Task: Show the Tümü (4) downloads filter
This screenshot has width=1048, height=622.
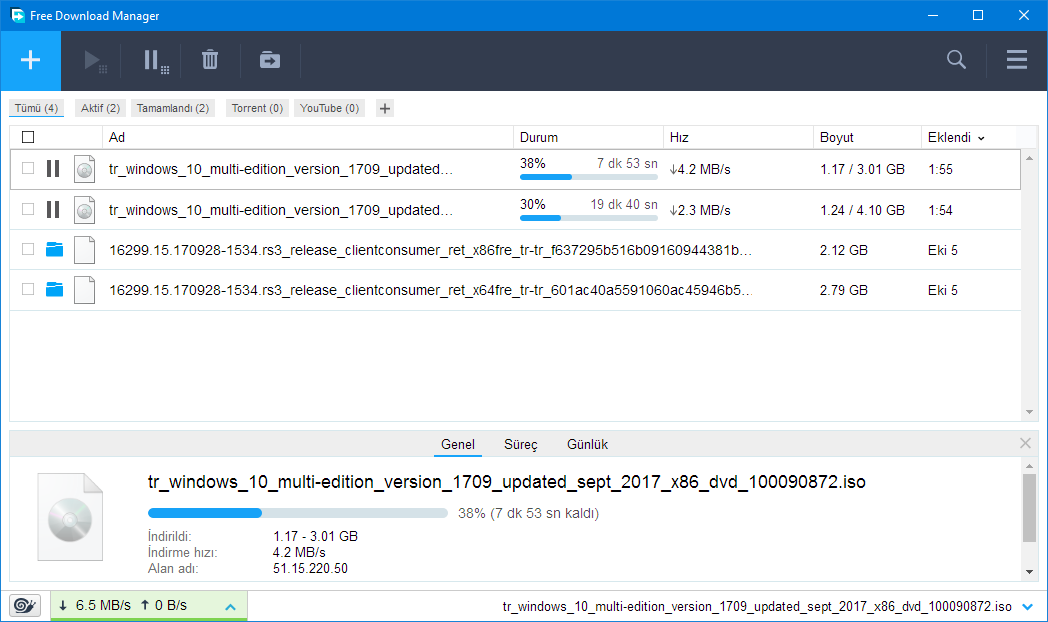Action: 36,108
